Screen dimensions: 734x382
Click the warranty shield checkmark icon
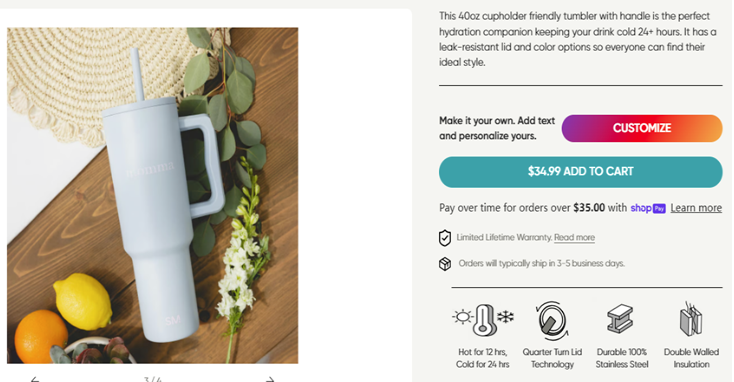[445, 238]
